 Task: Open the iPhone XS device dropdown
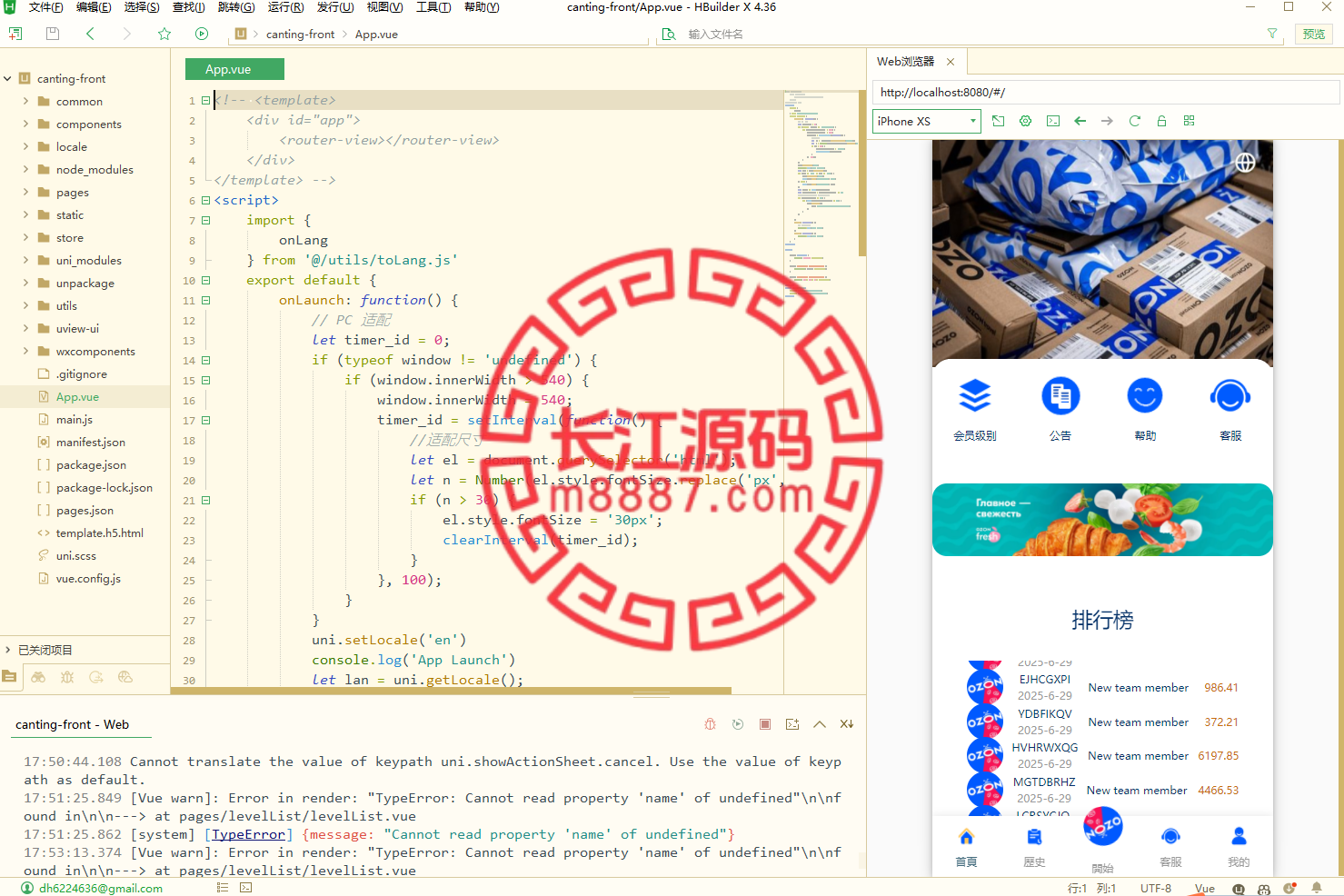[x=927, y=121]
